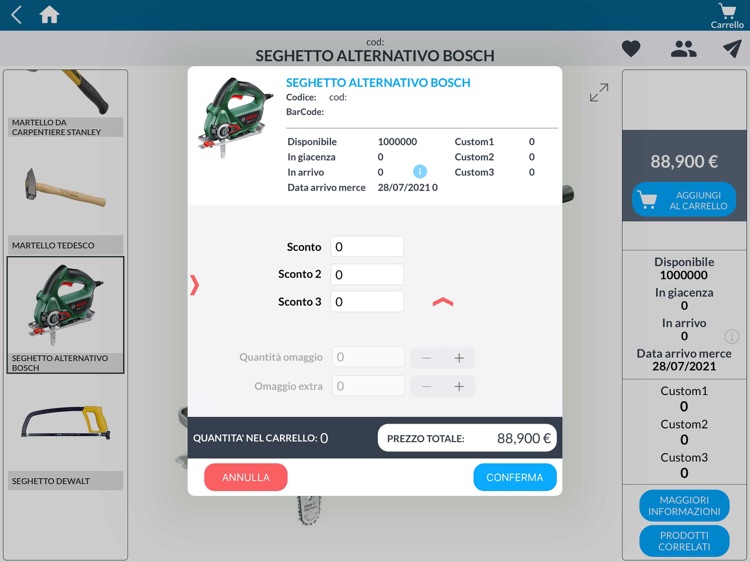Send product with paper plane icon
This screenshot has width=750, height=562.
732,48
